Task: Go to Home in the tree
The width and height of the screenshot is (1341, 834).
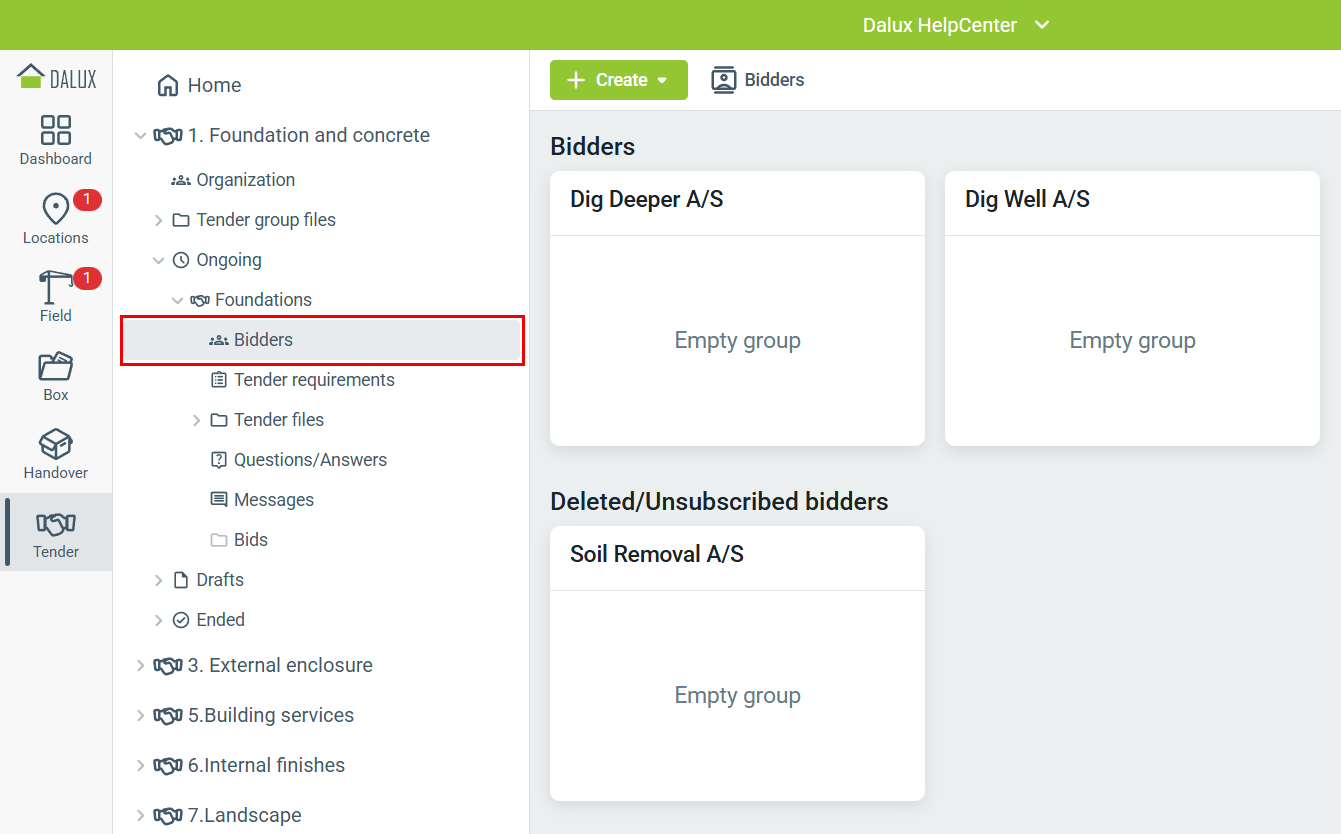Action: pyautogui.click(x=214, y=85)
